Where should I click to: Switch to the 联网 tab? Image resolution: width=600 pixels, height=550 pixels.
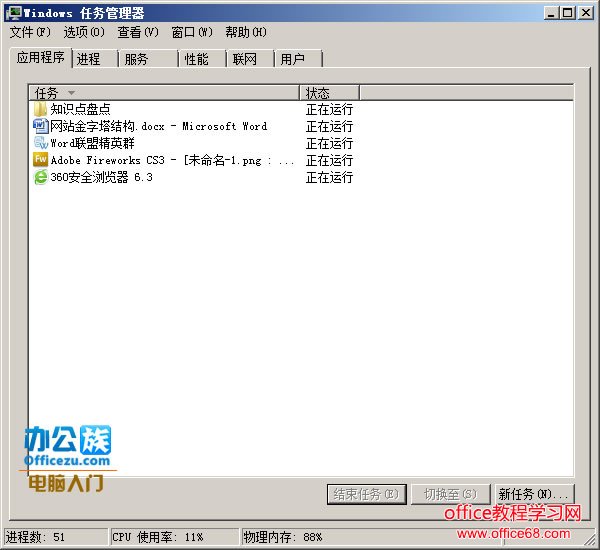251,59
